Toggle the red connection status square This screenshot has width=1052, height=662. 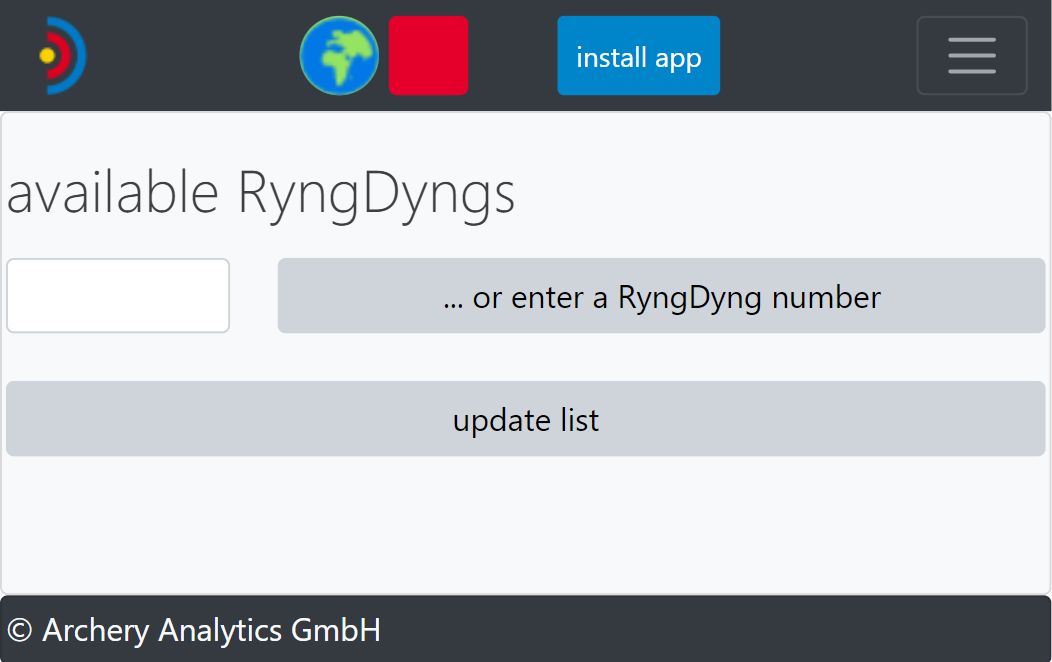pos(428,56)
